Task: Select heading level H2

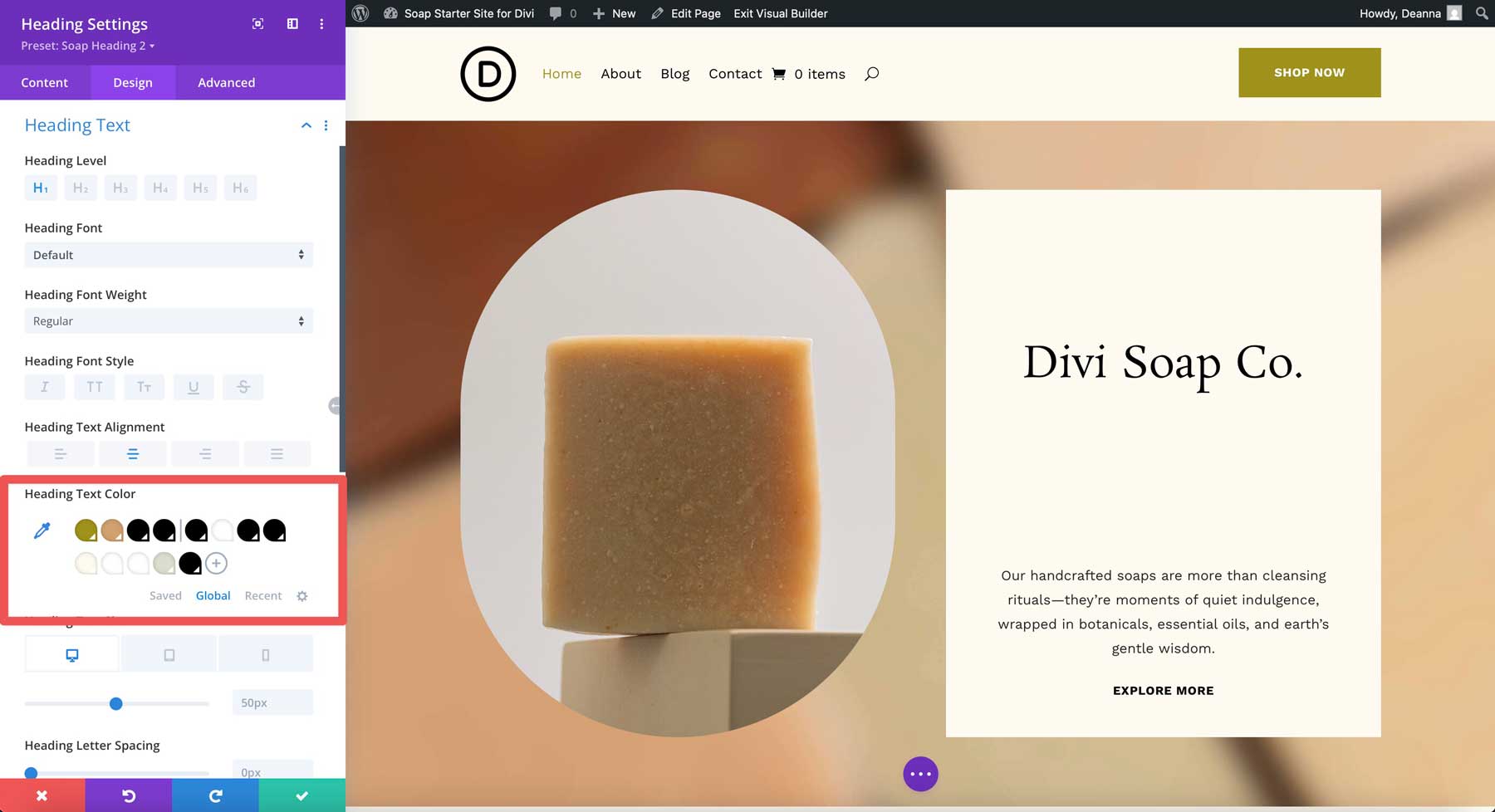Action: pos(81,188)
